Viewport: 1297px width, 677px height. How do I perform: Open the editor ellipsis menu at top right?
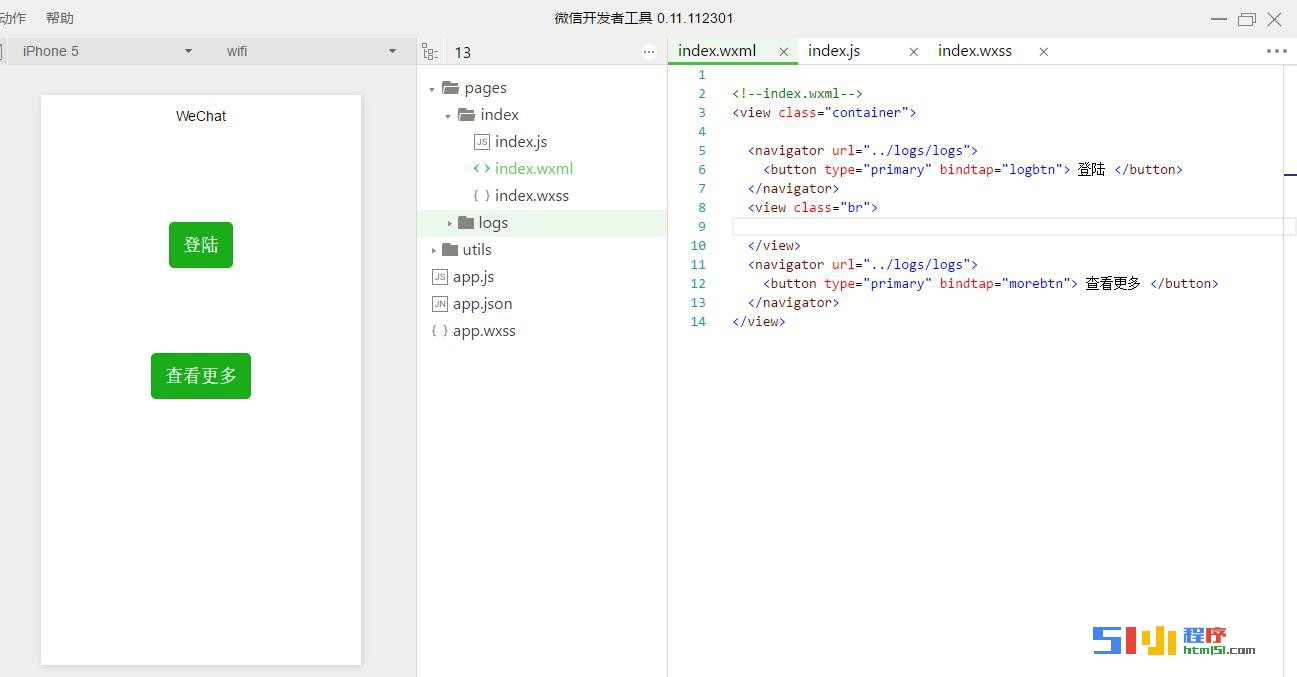coord(1276,51)
